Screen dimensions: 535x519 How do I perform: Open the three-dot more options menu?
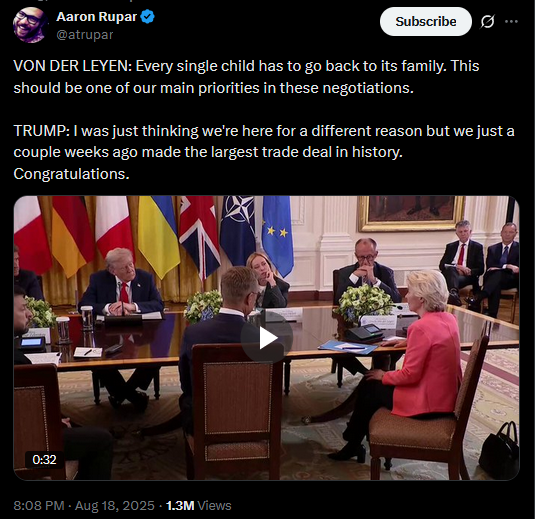(x=511, y=21)
